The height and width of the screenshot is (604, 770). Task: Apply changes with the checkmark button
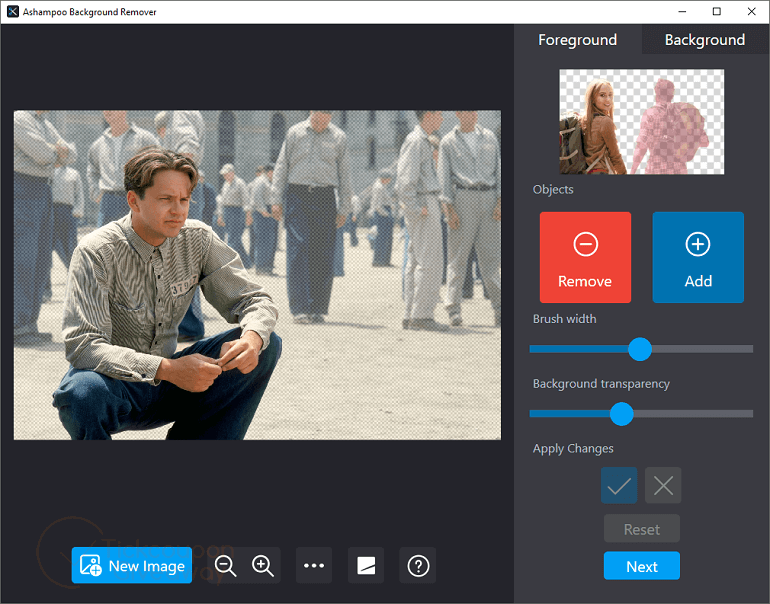619,485
